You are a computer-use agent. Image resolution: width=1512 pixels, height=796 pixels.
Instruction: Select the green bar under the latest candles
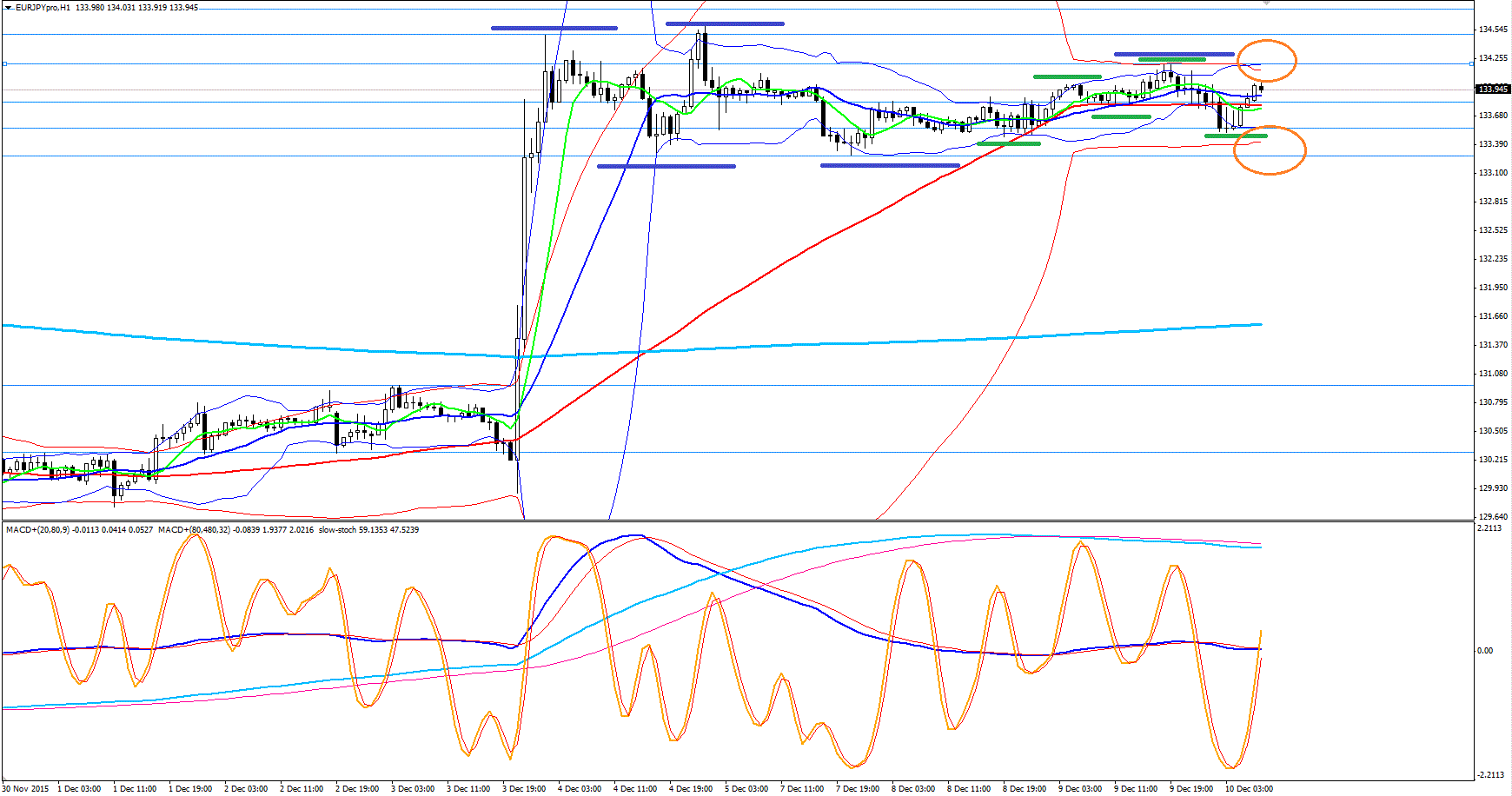click(1236, 136)
